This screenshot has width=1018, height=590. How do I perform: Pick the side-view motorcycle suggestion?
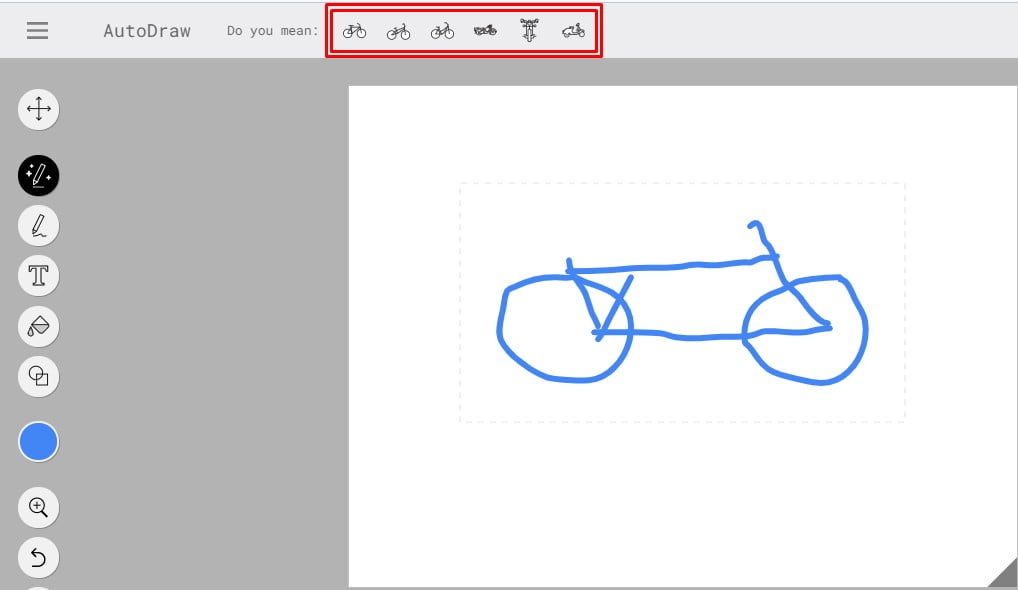pyautogui.click(x=486, y=30)
